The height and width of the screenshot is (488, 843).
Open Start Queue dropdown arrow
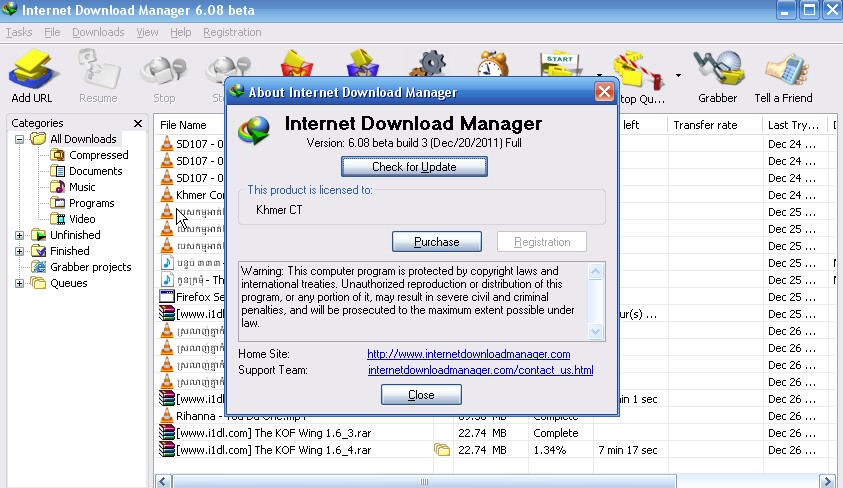[599, 74]
